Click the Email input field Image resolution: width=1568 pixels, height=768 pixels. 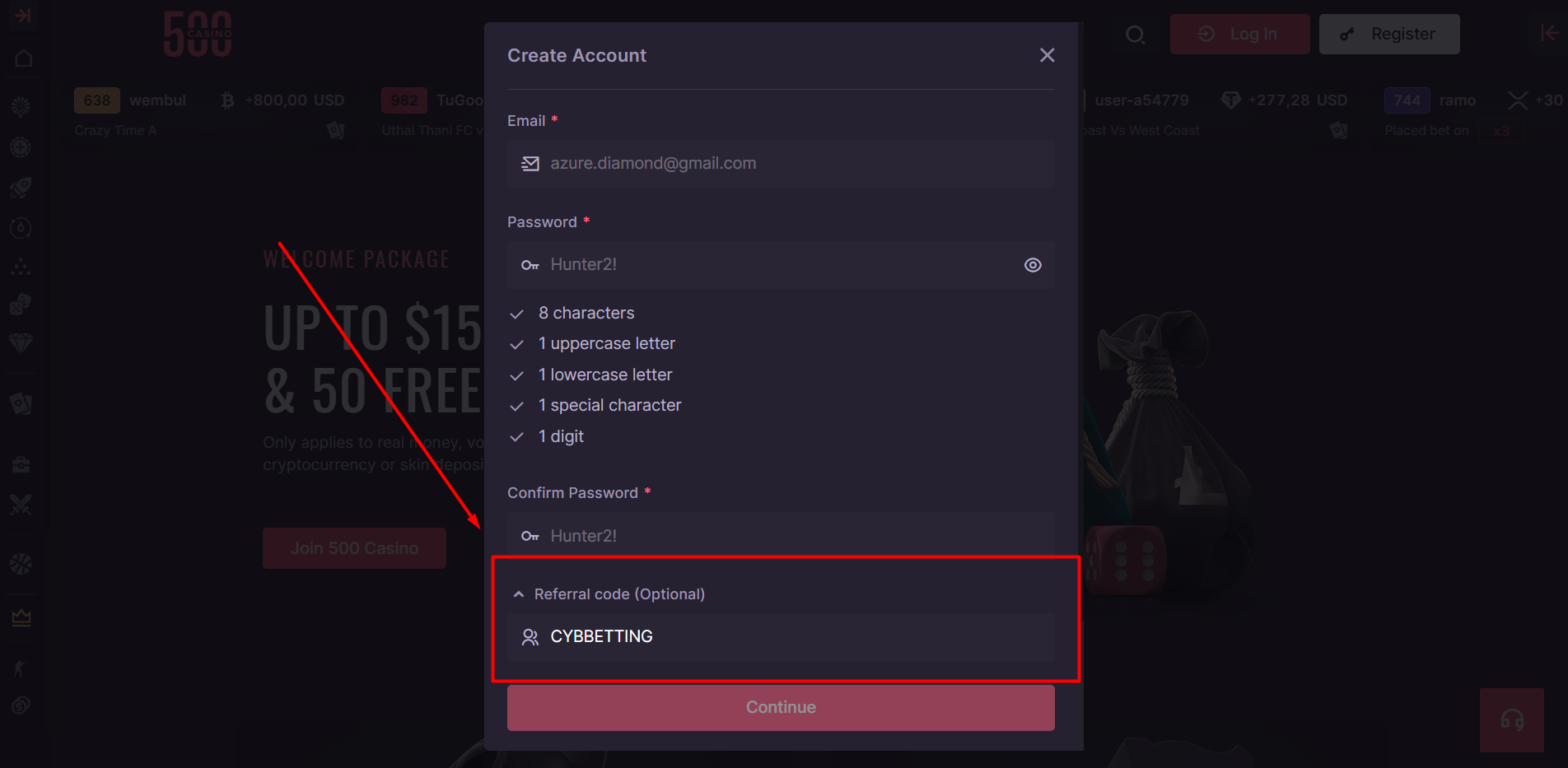[x=780, y=164]
